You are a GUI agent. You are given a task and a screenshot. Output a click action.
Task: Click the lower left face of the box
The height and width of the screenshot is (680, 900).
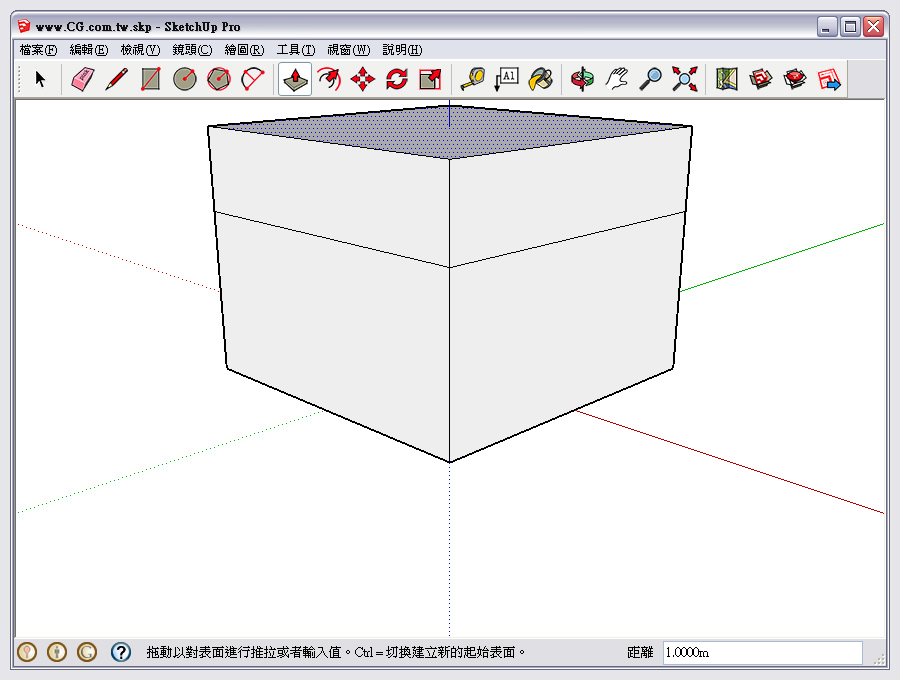[x=336, y=339]
